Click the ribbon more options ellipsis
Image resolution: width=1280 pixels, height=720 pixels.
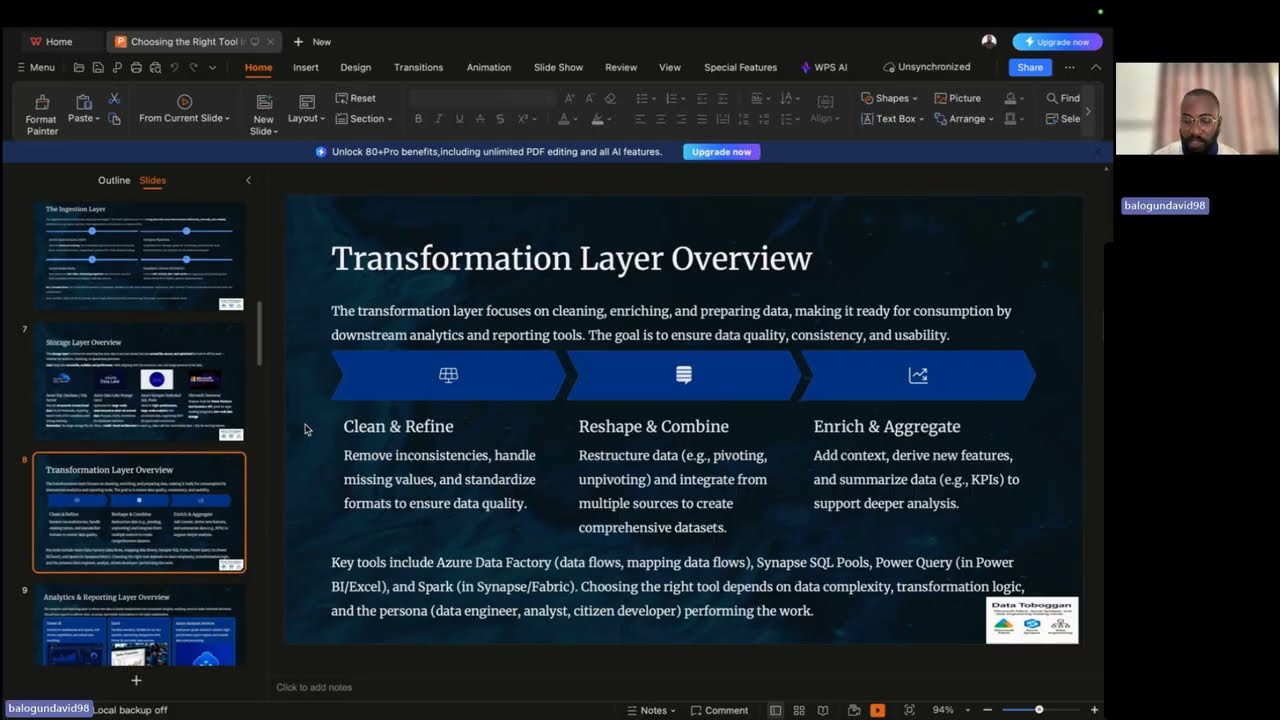tap(1069, 67)
